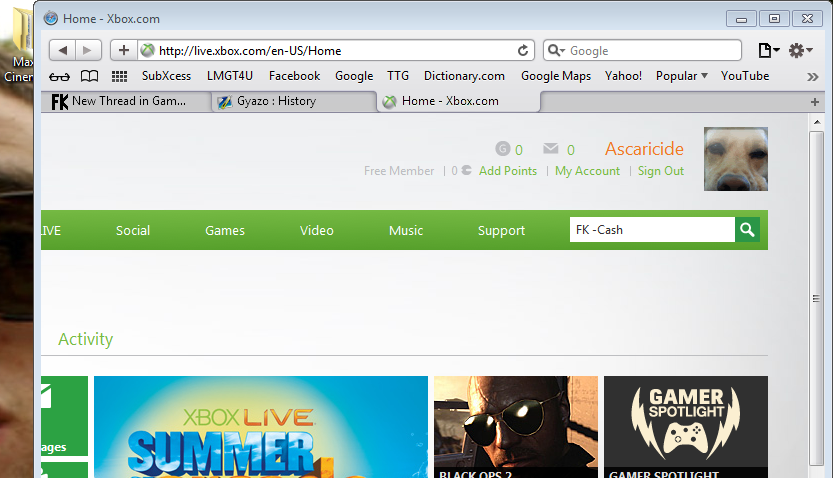Open the My Account link
Viewport: 833px width, 478px height.
click(587, 170)
